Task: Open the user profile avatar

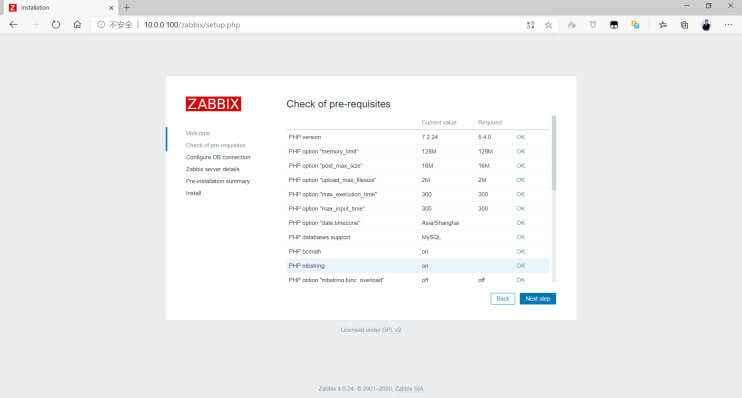Action: click(x=706, y=25)
